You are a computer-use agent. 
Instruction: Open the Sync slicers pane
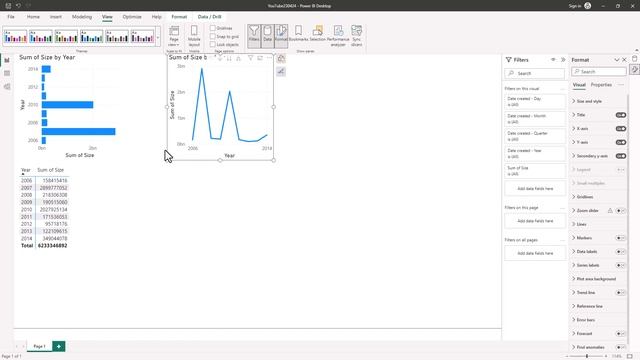pos(356,35)
